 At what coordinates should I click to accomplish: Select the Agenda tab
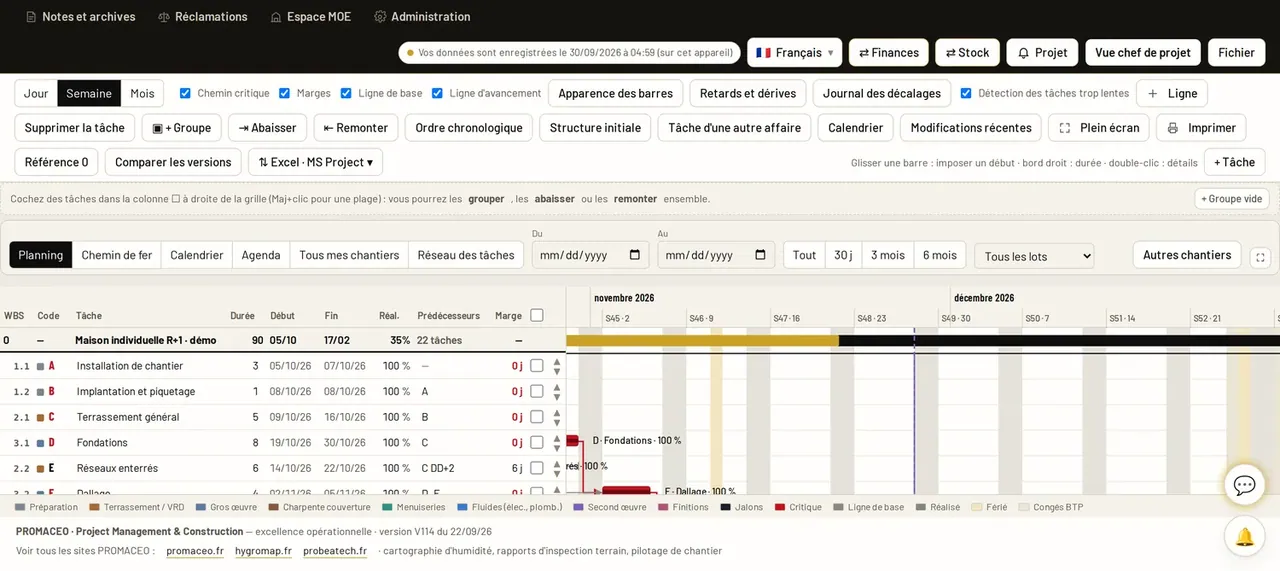pyautogui.click(x=261, y=255)
